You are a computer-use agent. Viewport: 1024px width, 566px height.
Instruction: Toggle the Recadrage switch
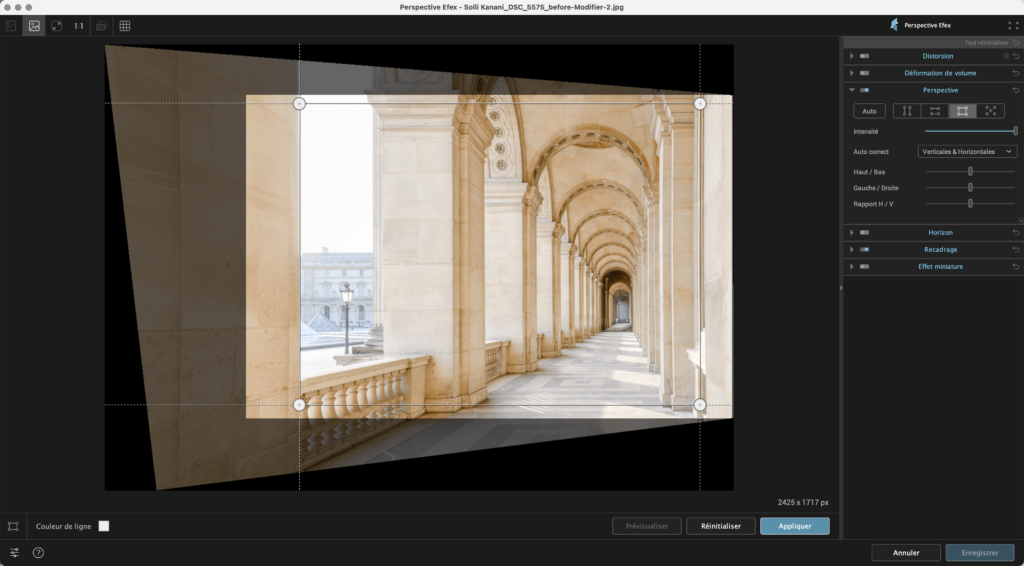tap(865, 249)
